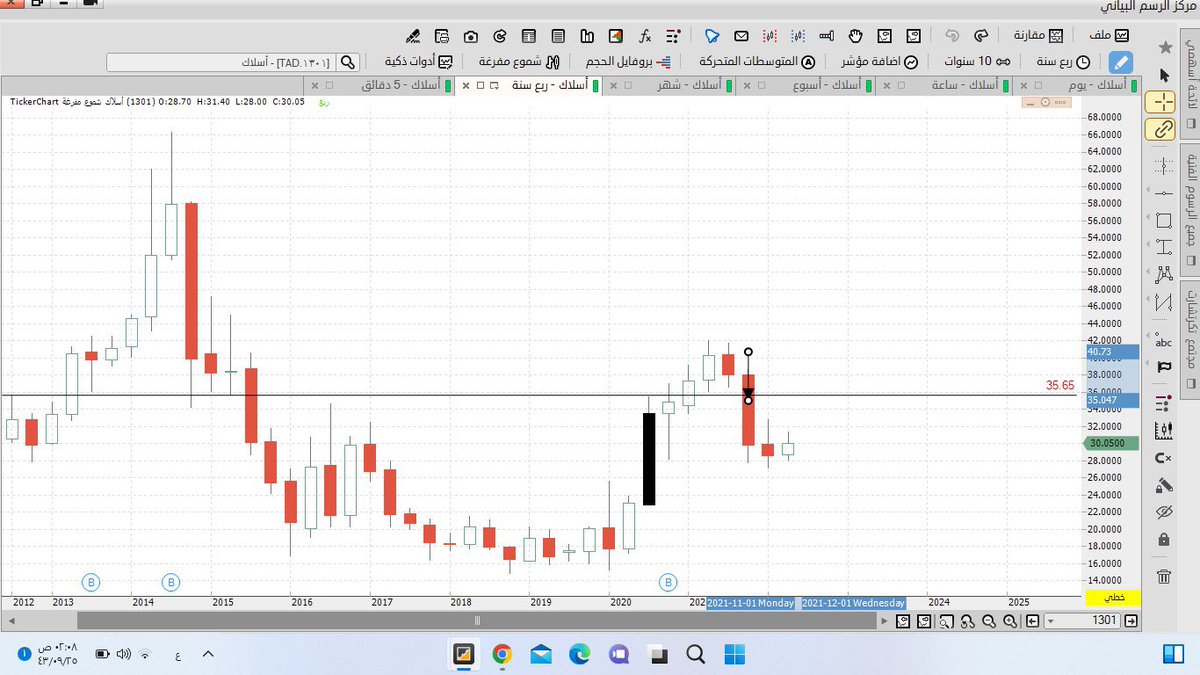
Task: Click the redo arrow in top toolbar
Action: (980, 35)
